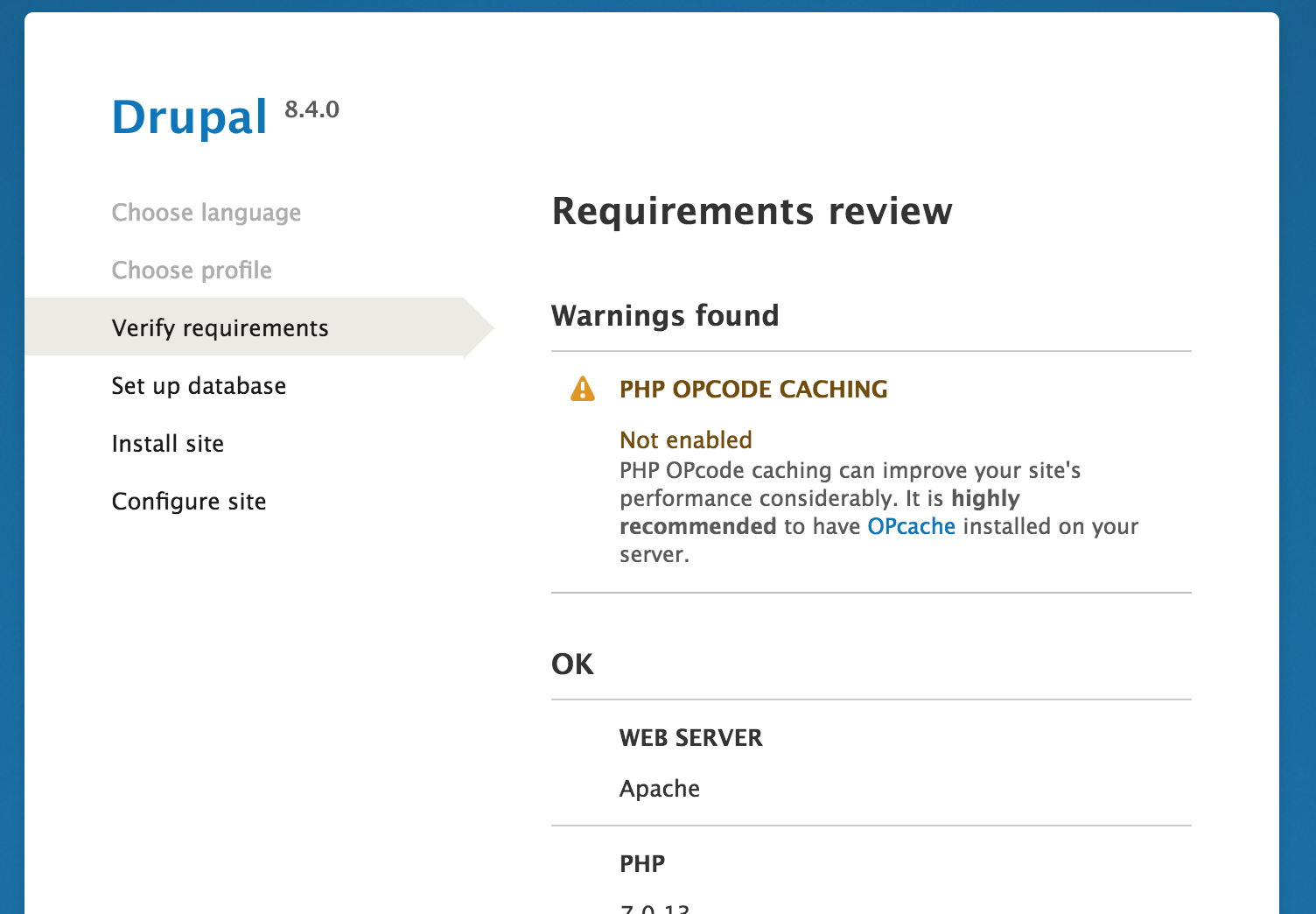Click the WEB SERVER label

click(x=691, y=738)
